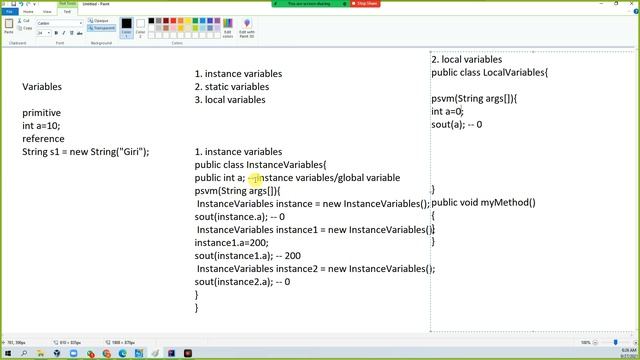Click Save icon in quick access toolbar
This screenshot has height=360, width=640.
(x=13, y=4)
